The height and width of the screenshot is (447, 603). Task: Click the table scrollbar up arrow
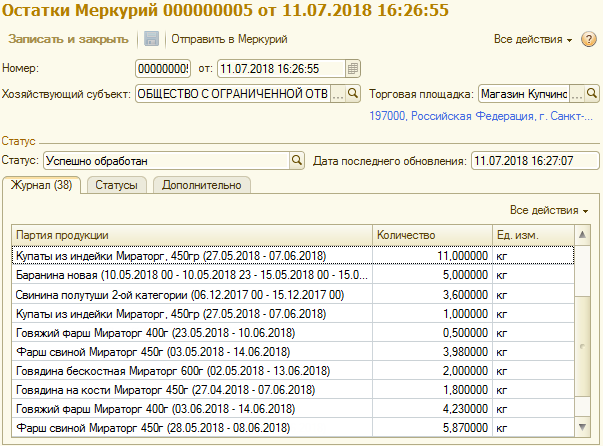582,235
